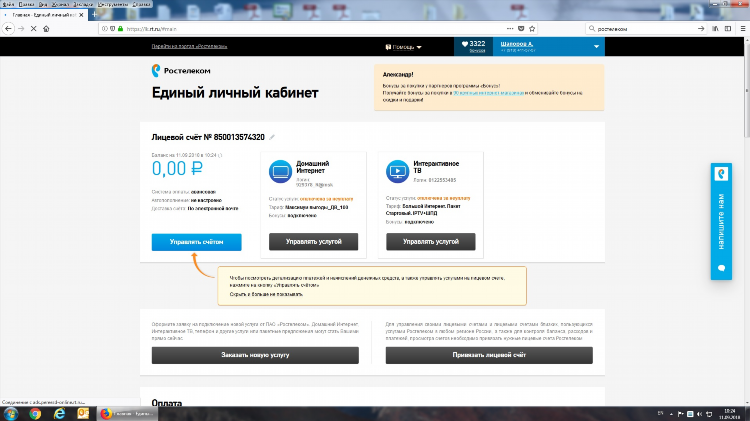The height and width of the screenshot is (421, 750).
Task: Open the Перейти на портал «Ростелеком» link
Action: (x=189, y=46)
